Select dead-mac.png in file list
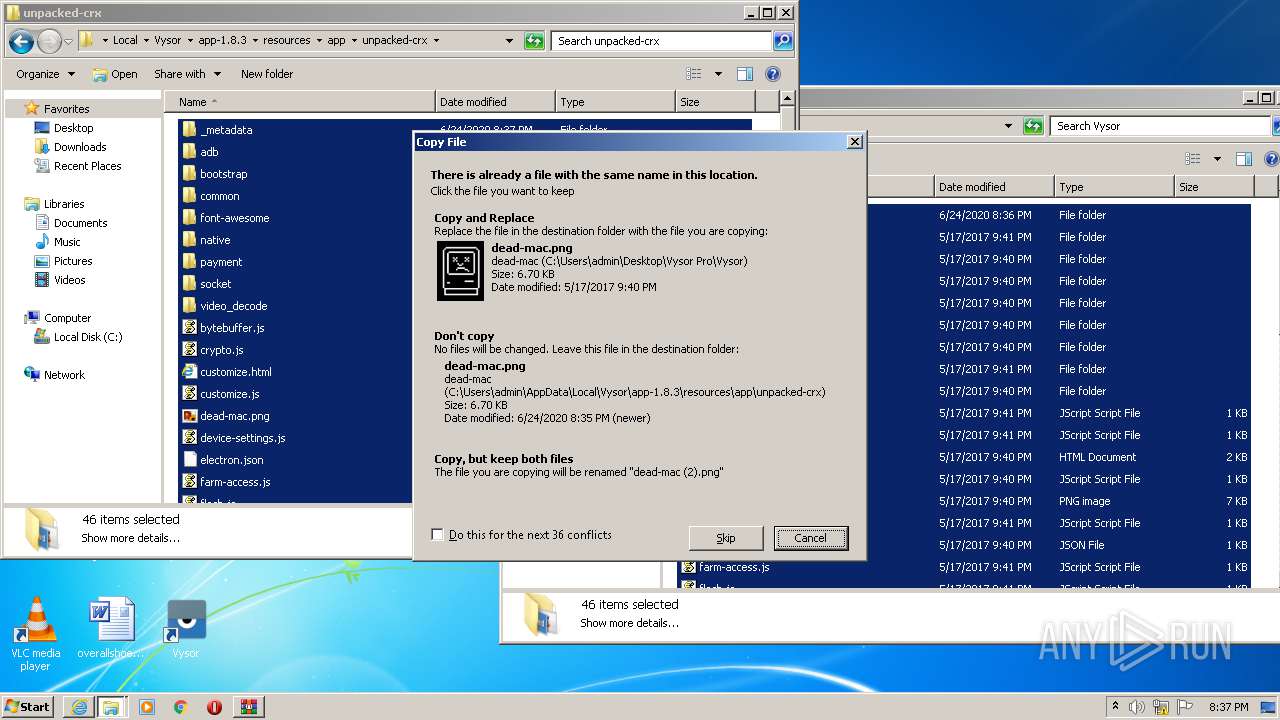 [x=226, y=416]
